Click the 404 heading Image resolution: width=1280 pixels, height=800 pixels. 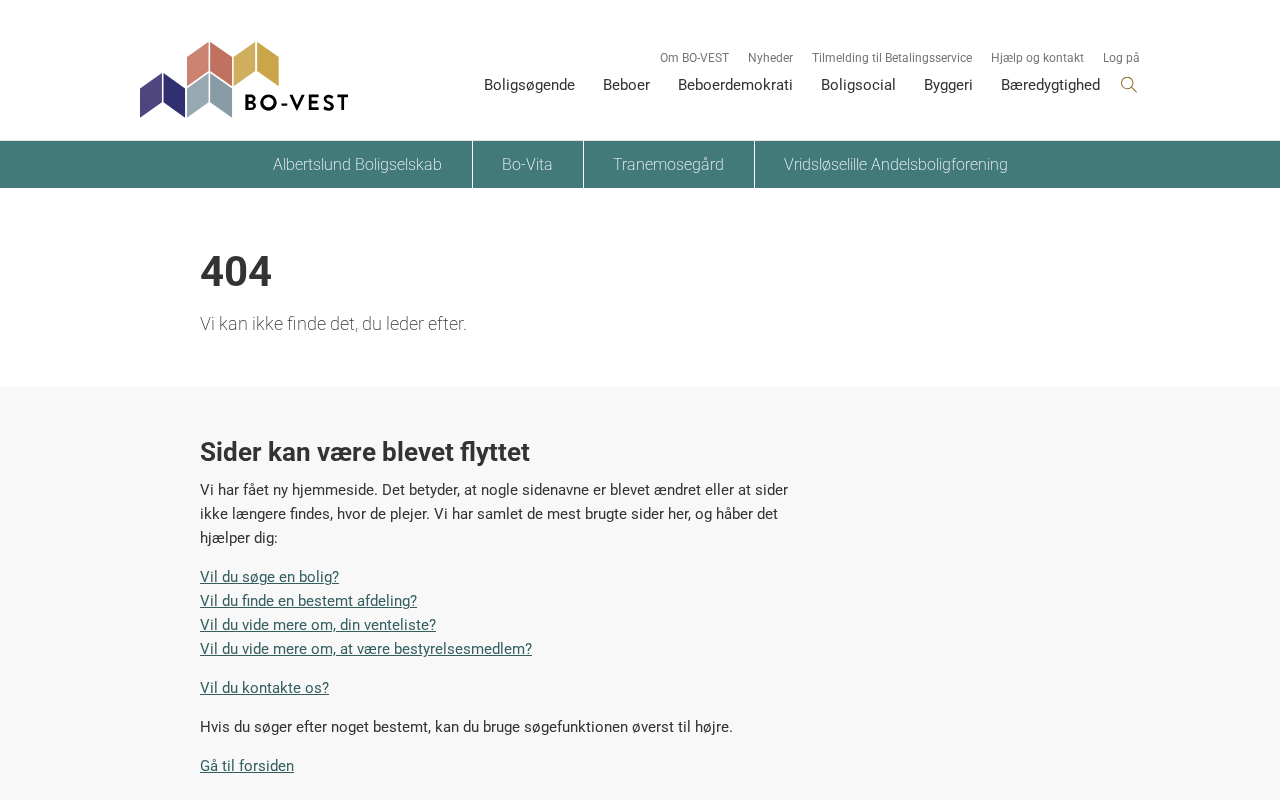coord(236,272)
